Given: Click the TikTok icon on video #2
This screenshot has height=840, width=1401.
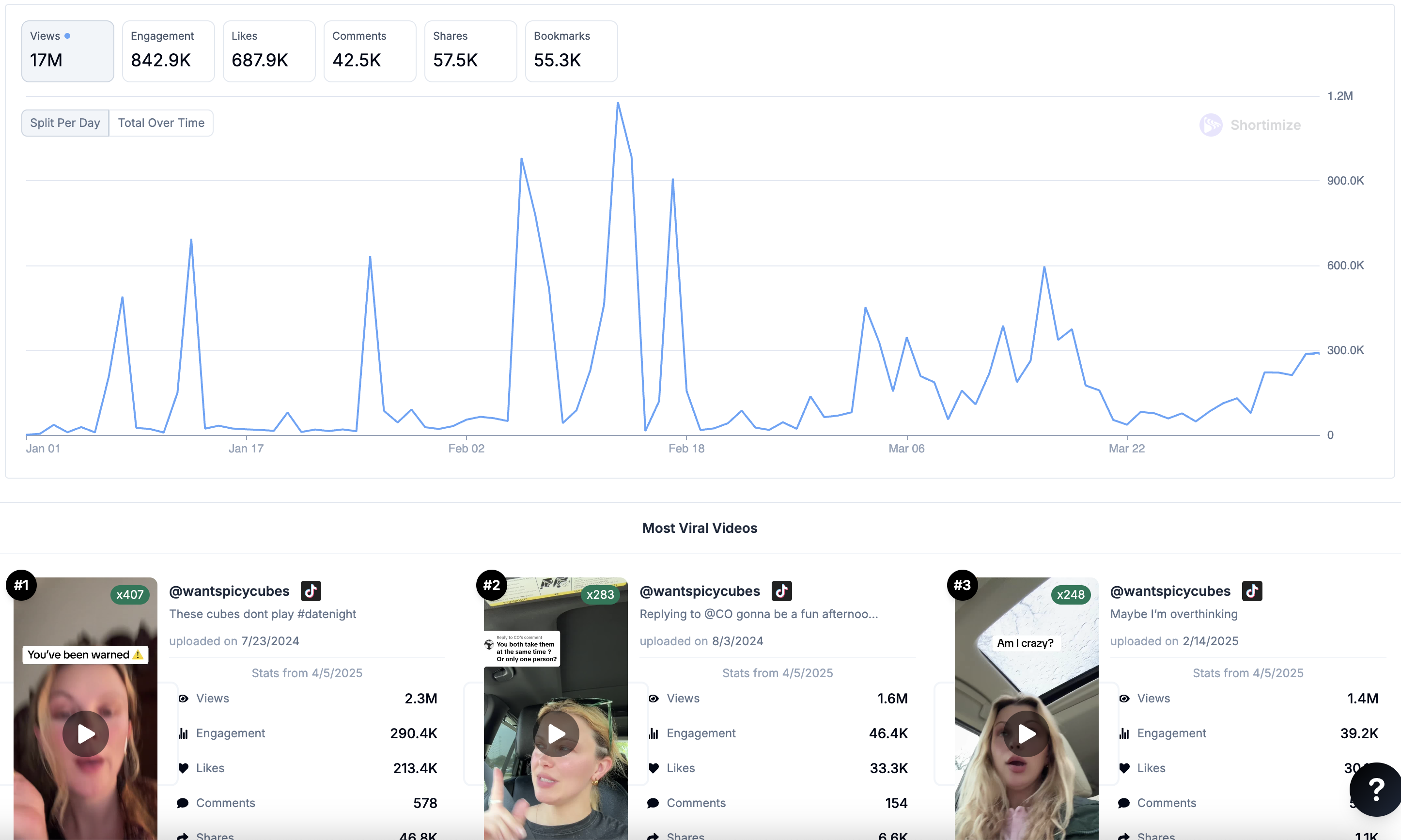Looking at the screenshot, I should pyautogui.click(x=781, y=591).
